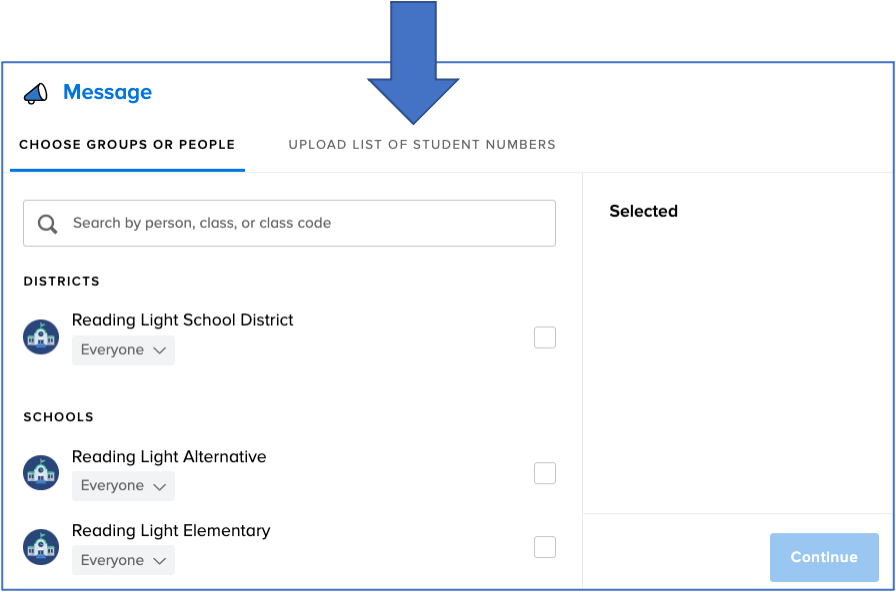Click Reading Light School District name
The height and width of the screenshot is (592, 896).
(182, 320)
